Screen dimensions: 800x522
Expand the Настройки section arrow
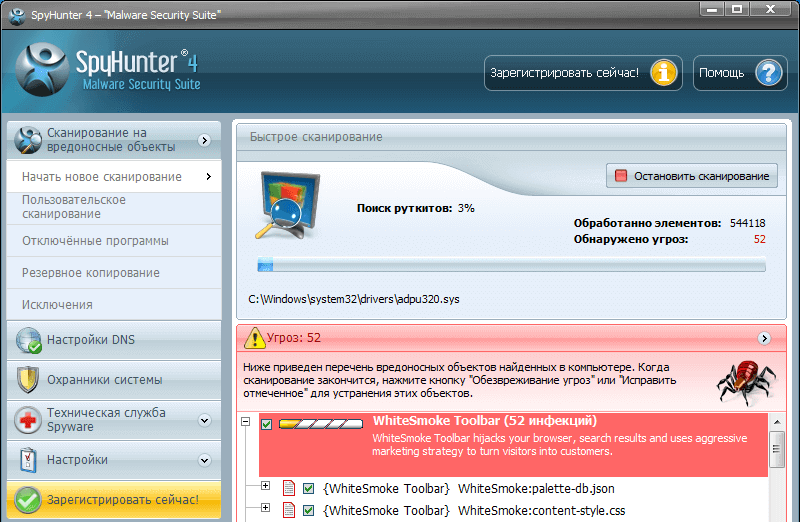coord(205,460)
